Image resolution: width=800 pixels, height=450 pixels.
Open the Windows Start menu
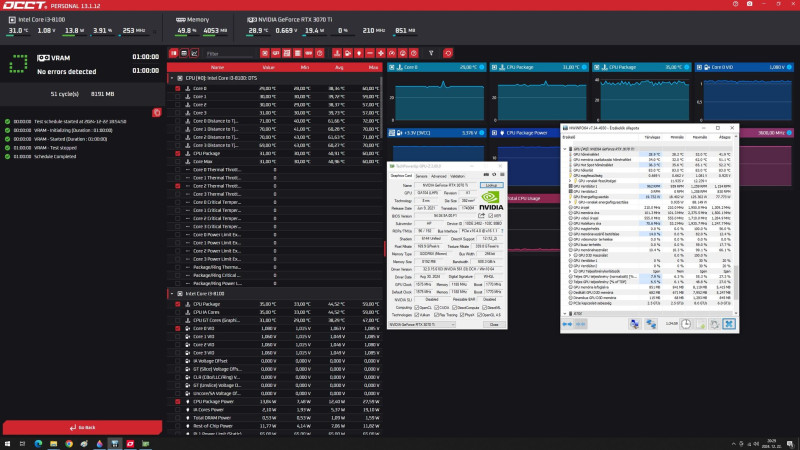pyautogui.click(x=7, y=444)
